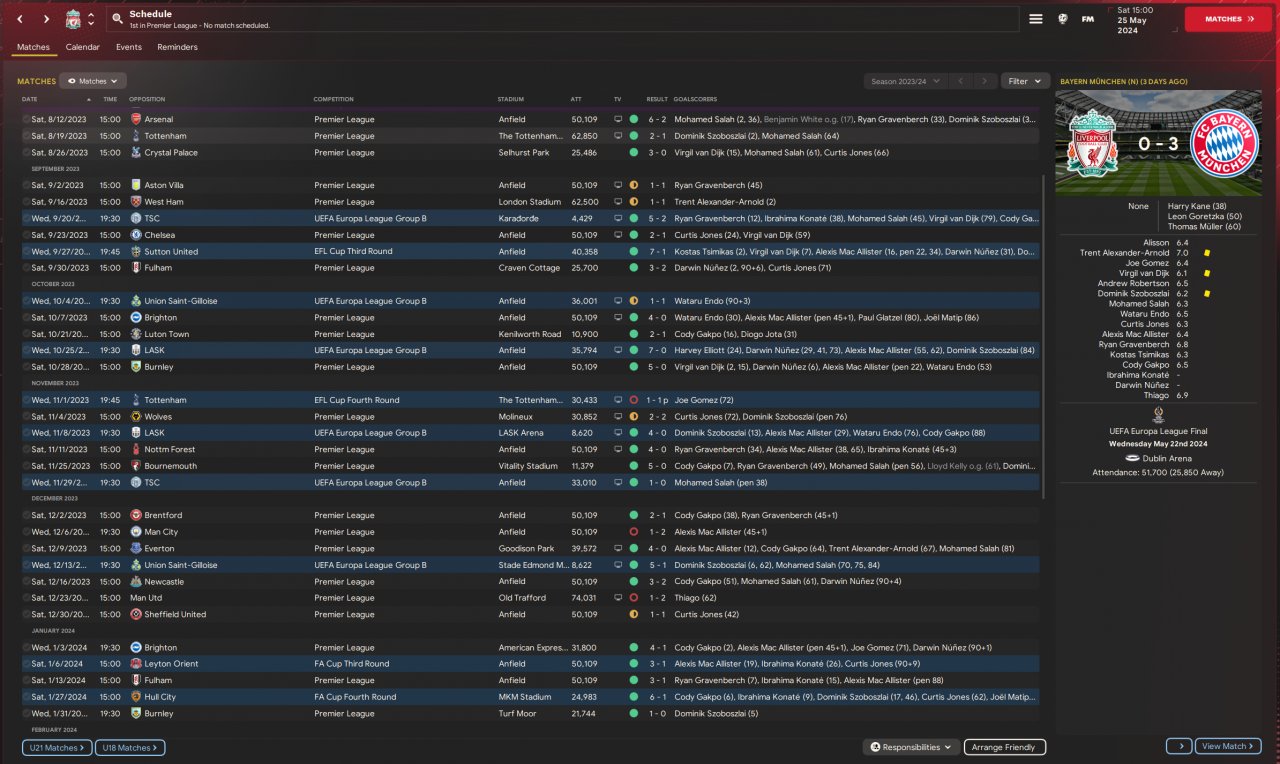This screenshot has width=1280, height=764.
Task: Click the Newcastle club badge
Action: [136, 582]
